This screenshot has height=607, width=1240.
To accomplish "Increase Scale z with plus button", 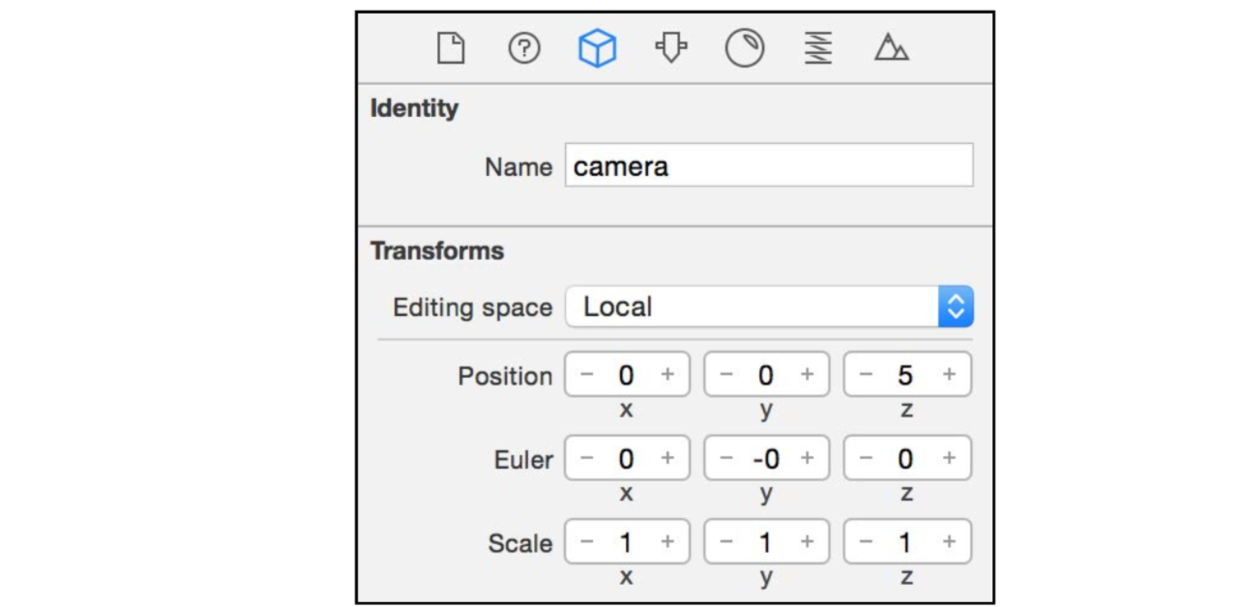I will click(x=948, y=542).
